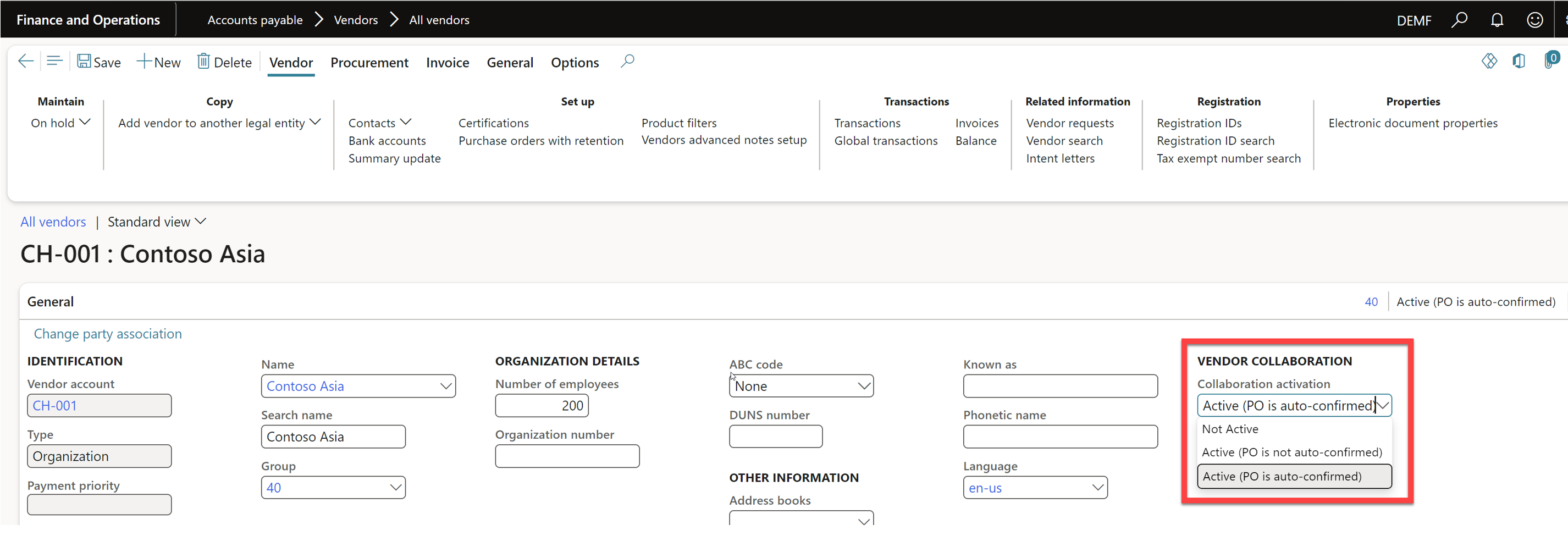1568x541 pixels.
Task: Open Balance
Action: click(x=976, y=141)
